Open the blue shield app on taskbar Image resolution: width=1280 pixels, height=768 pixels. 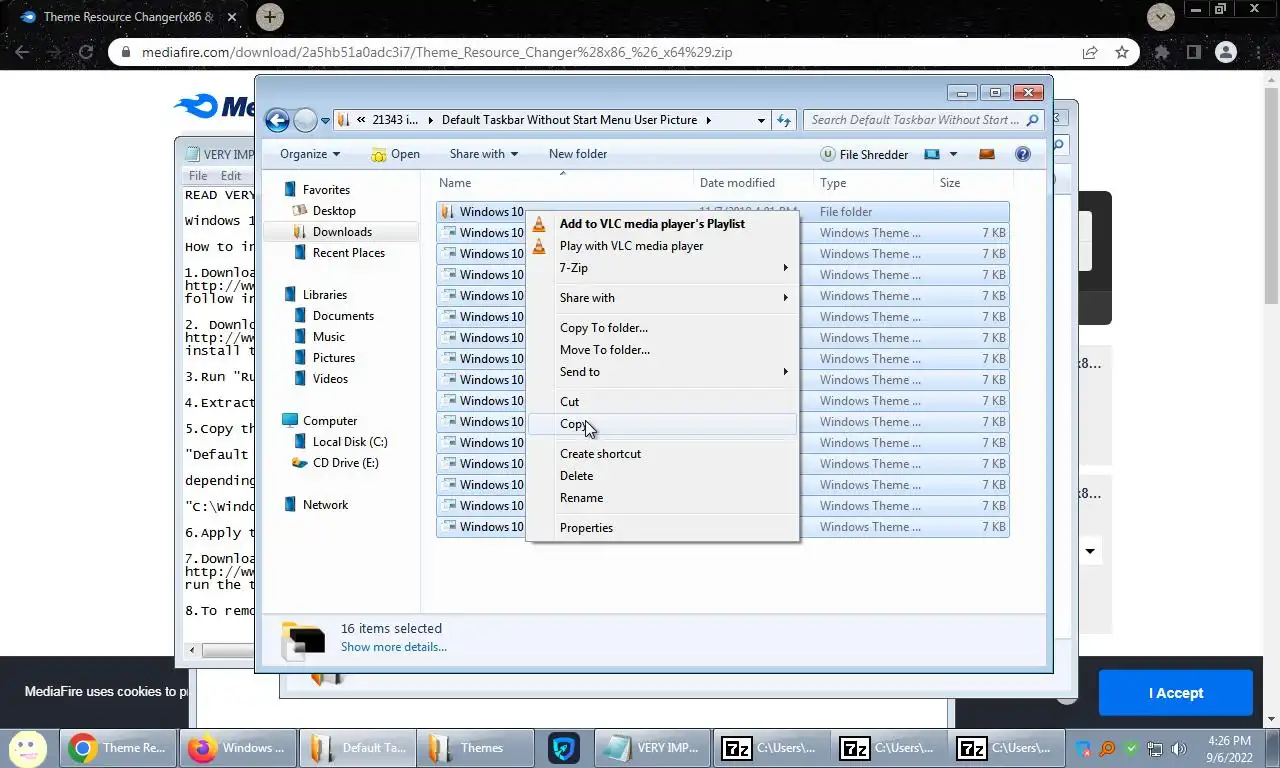click(x=565, y=748)
